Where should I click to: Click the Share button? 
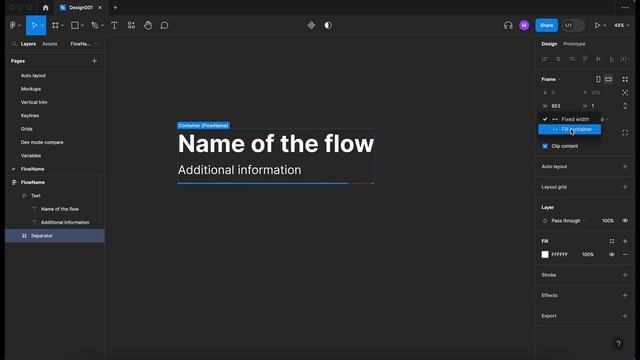547,25
